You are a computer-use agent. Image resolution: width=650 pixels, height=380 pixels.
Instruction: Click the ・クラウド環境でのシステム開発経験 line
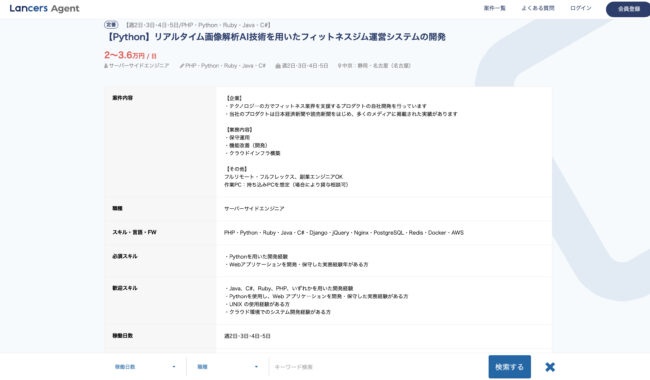pos(277,312)
